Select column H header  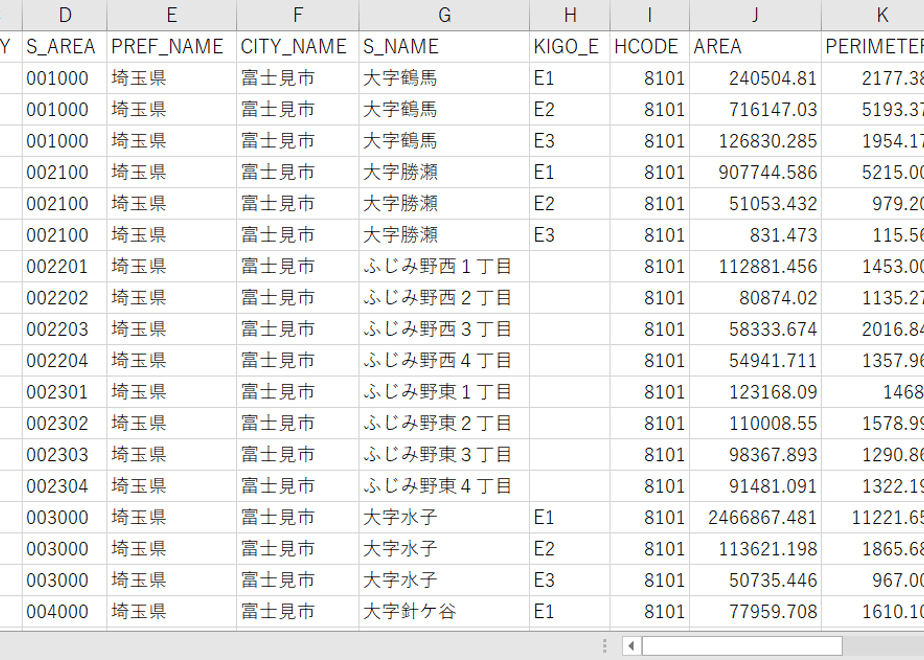(570, 15)
